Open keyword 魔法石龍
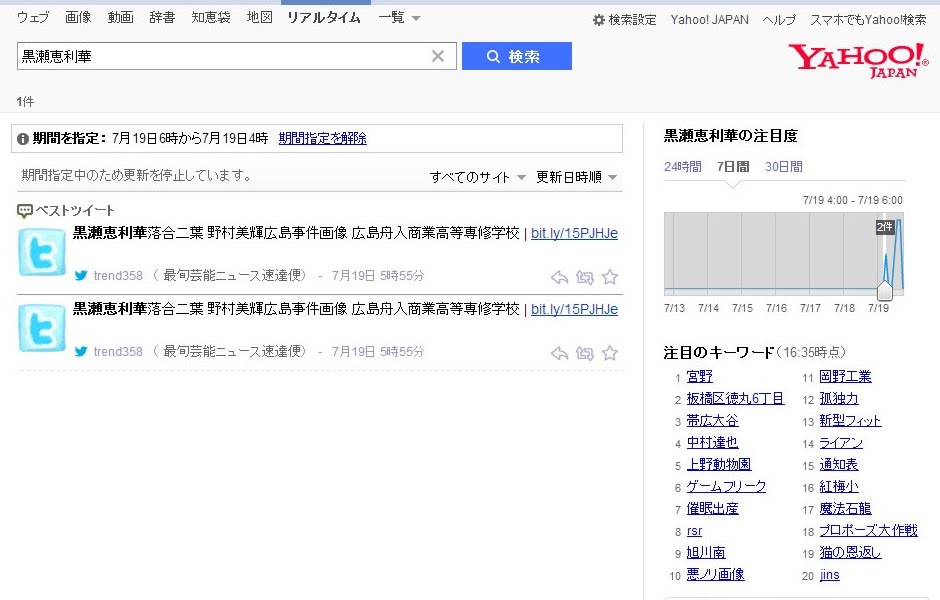 (x=845, y=509)
